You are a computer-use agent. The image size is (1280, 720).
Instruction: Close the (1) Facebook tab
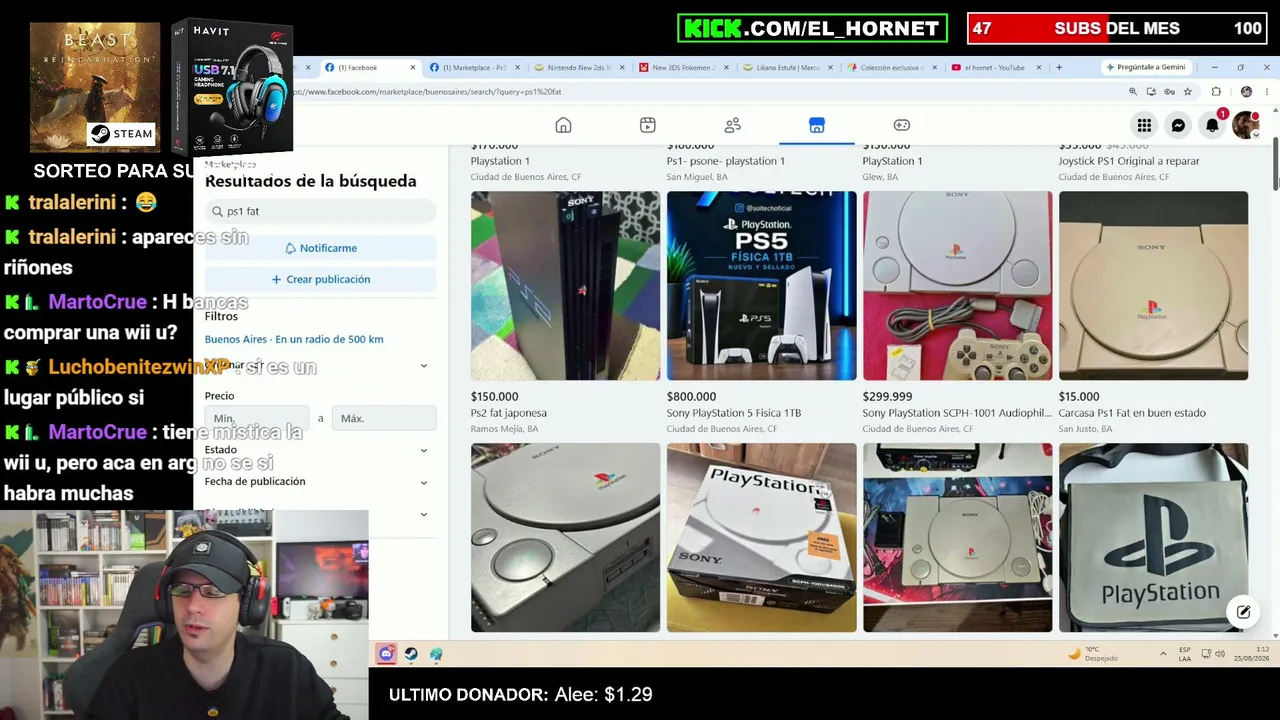coord(412,67)
